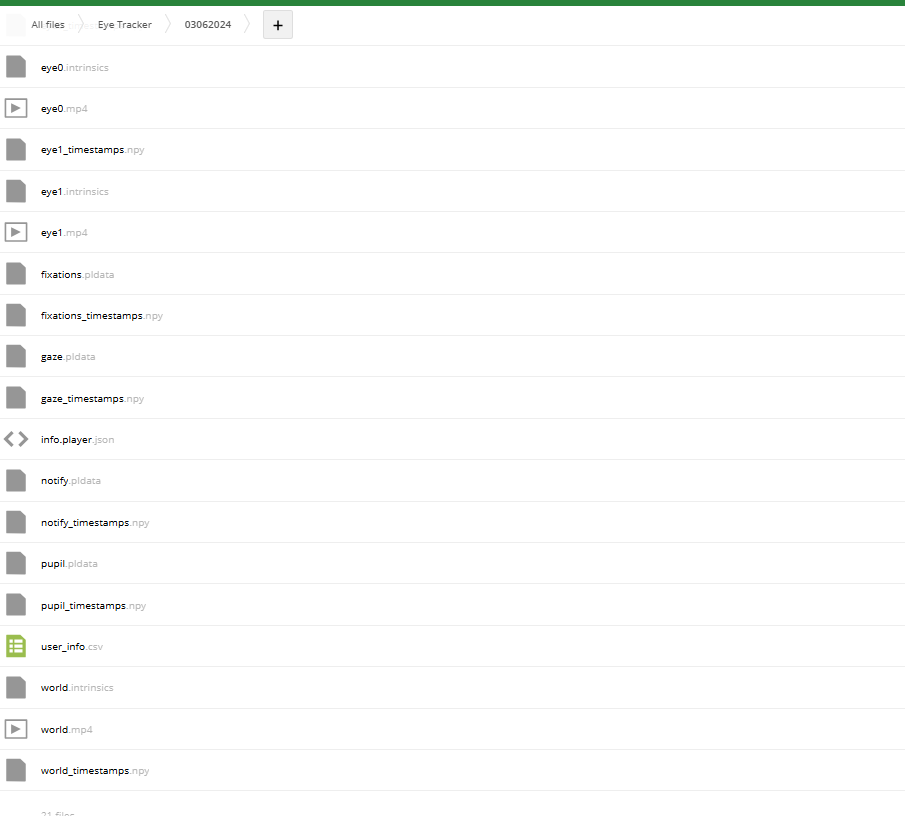Open eye1_timestamps.npy file name
Screen dimensions: 905x816
pos(92,150)
